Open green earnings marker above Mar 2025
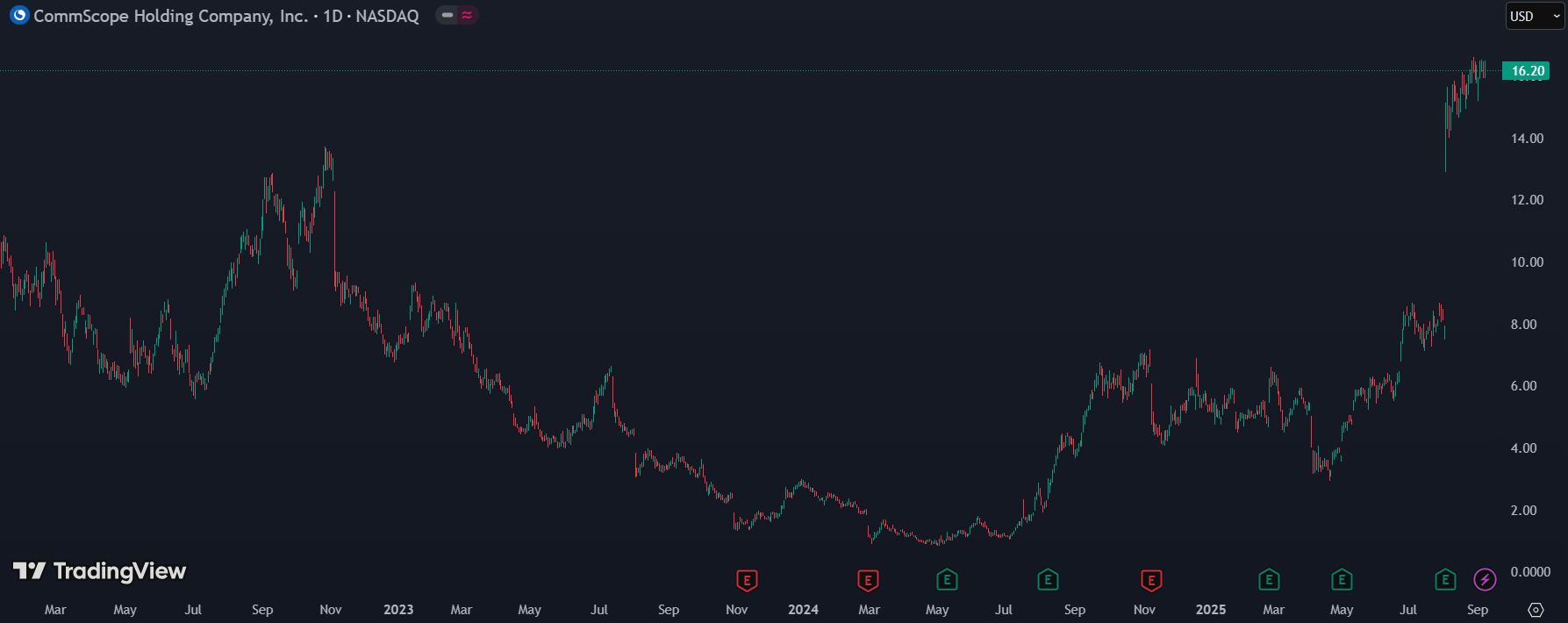Image resolution: width=1568 pixels, height=623 pixels. coord(1269,580)
